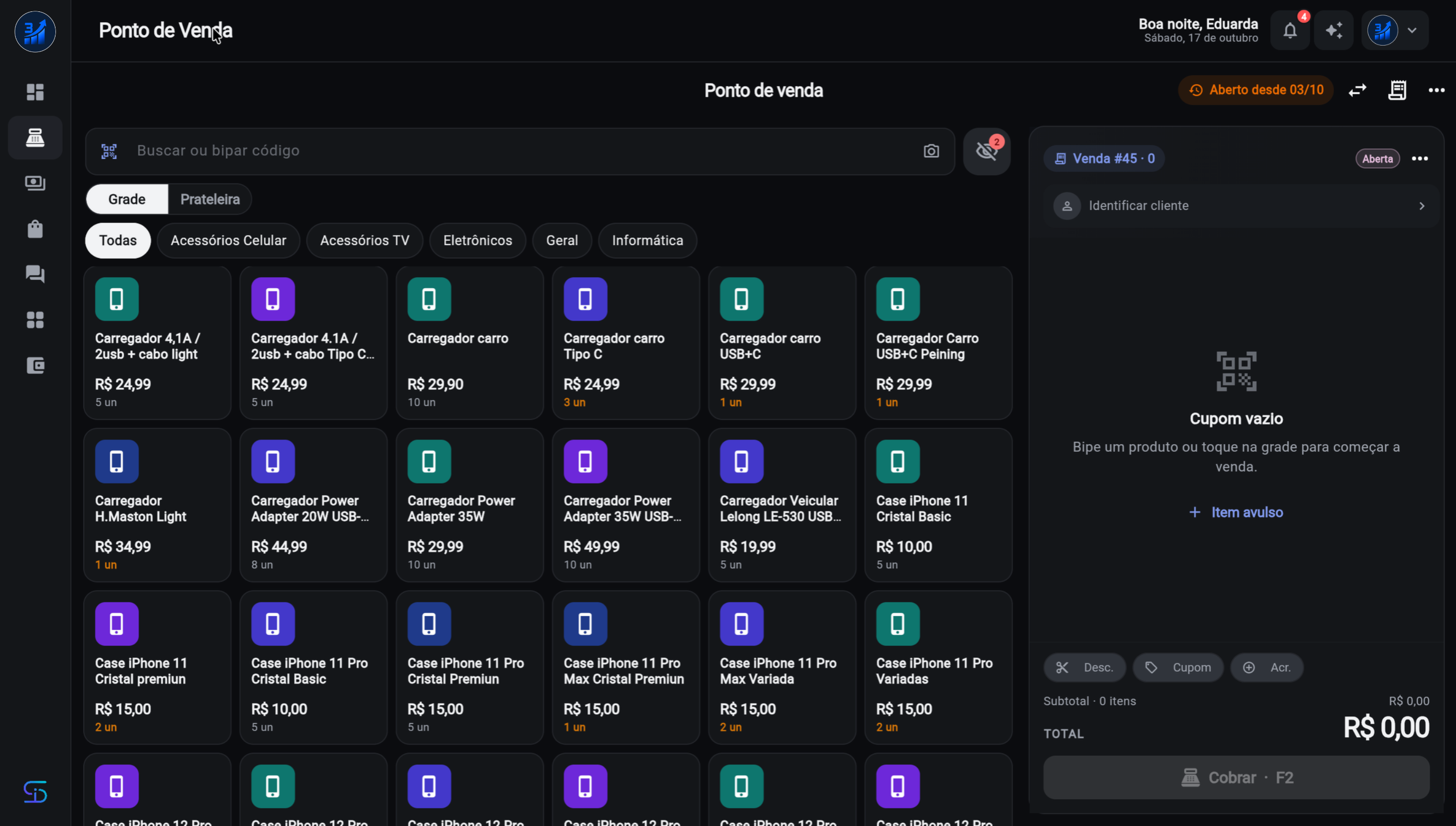Image resolution: width=1456 pixels, height=826 pixels.
Task: Add Carregador carro Tipo C product card
Action: (x=625, y=343)
